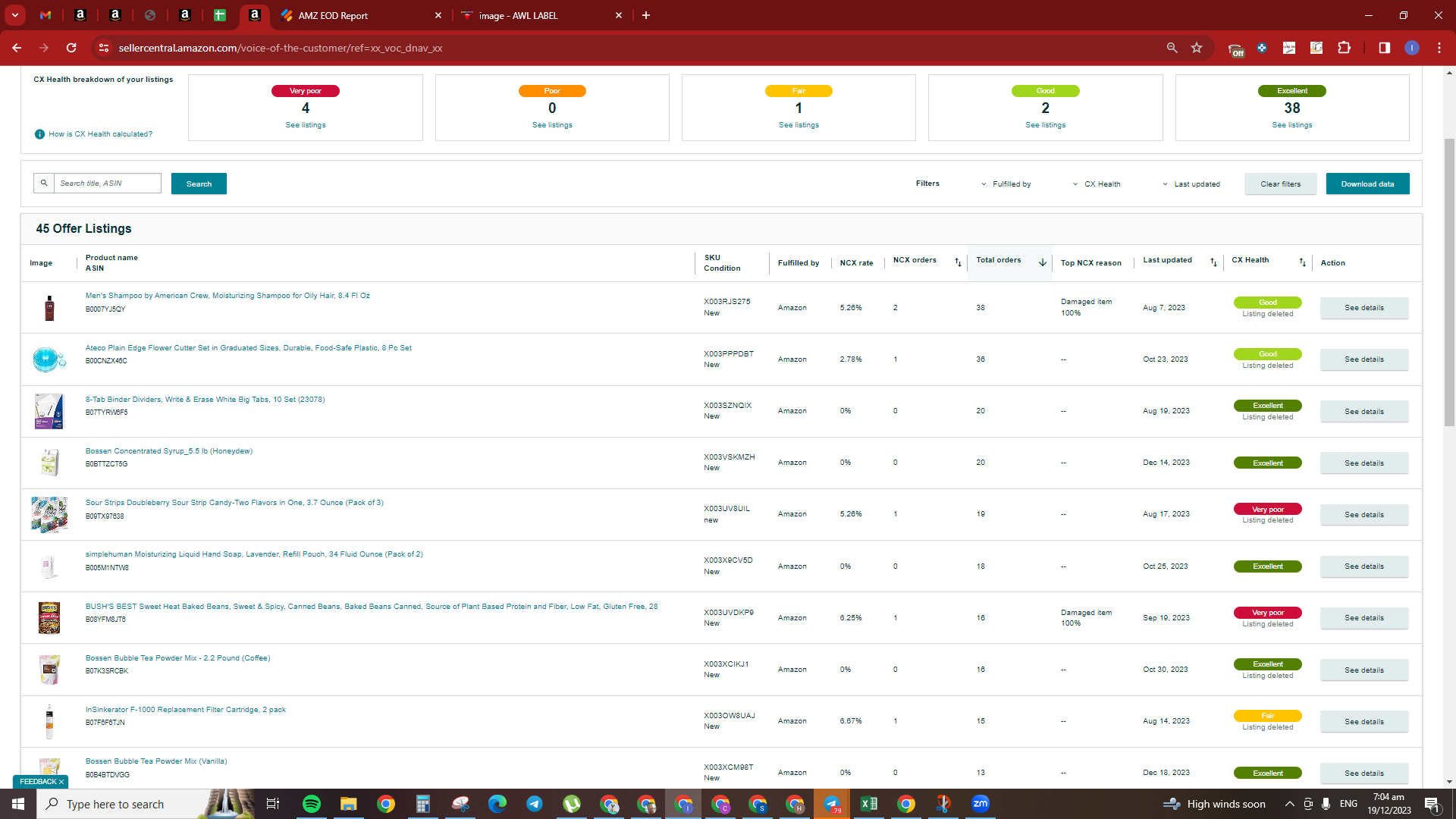1456x819 pixels.
Task: Switch to the Gmail pinned tab
Action: pos(45,15)
